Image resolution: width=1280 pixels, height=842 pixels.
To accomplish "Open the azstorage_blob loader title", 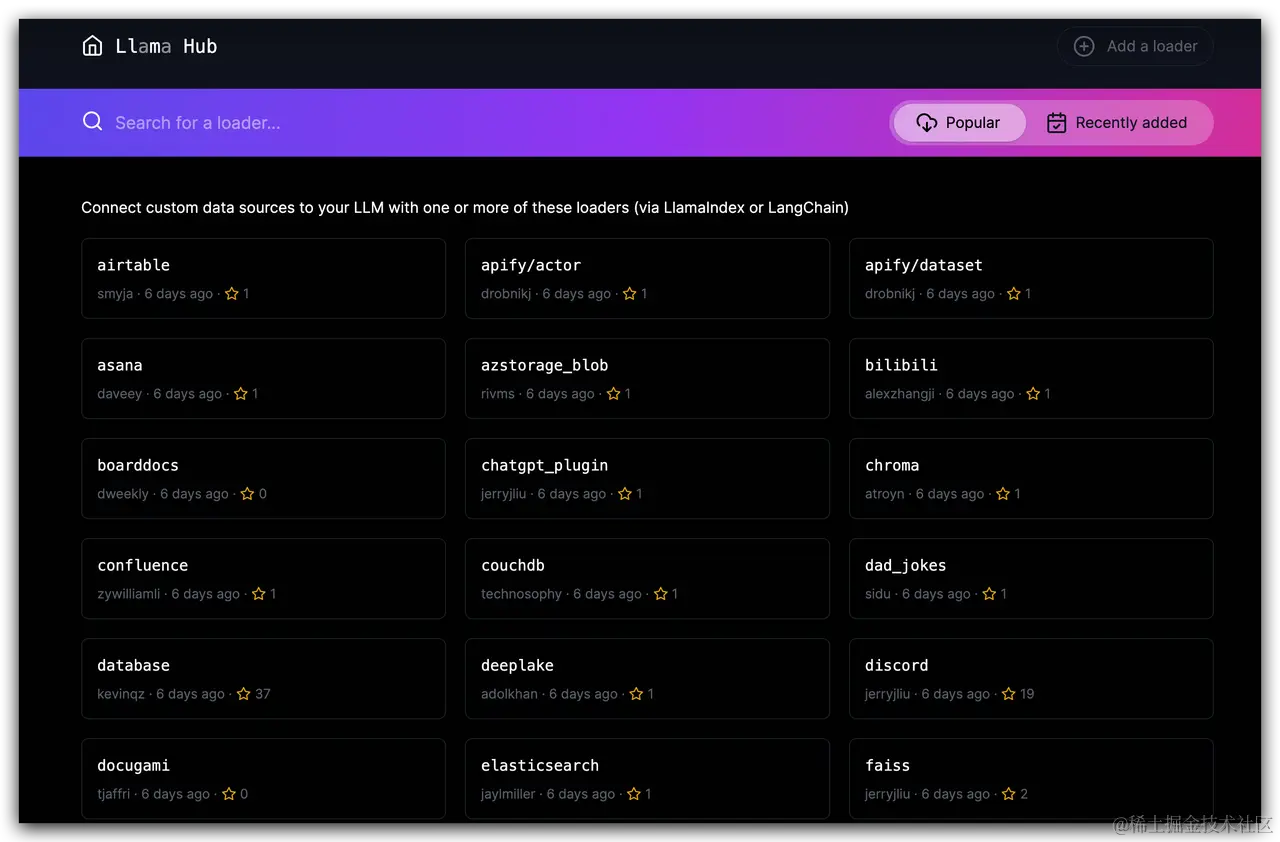I will click(545, 366).
